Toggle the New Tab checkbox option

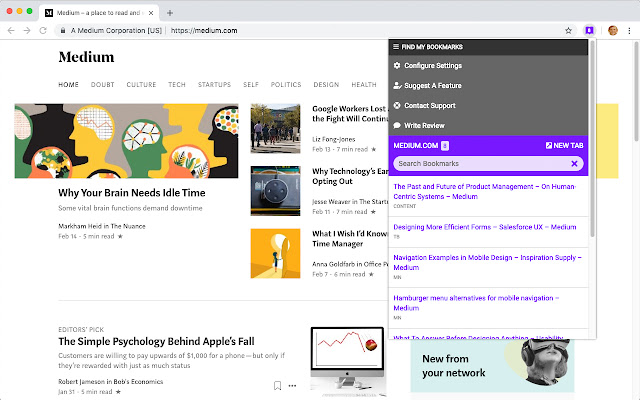[549, 146]
